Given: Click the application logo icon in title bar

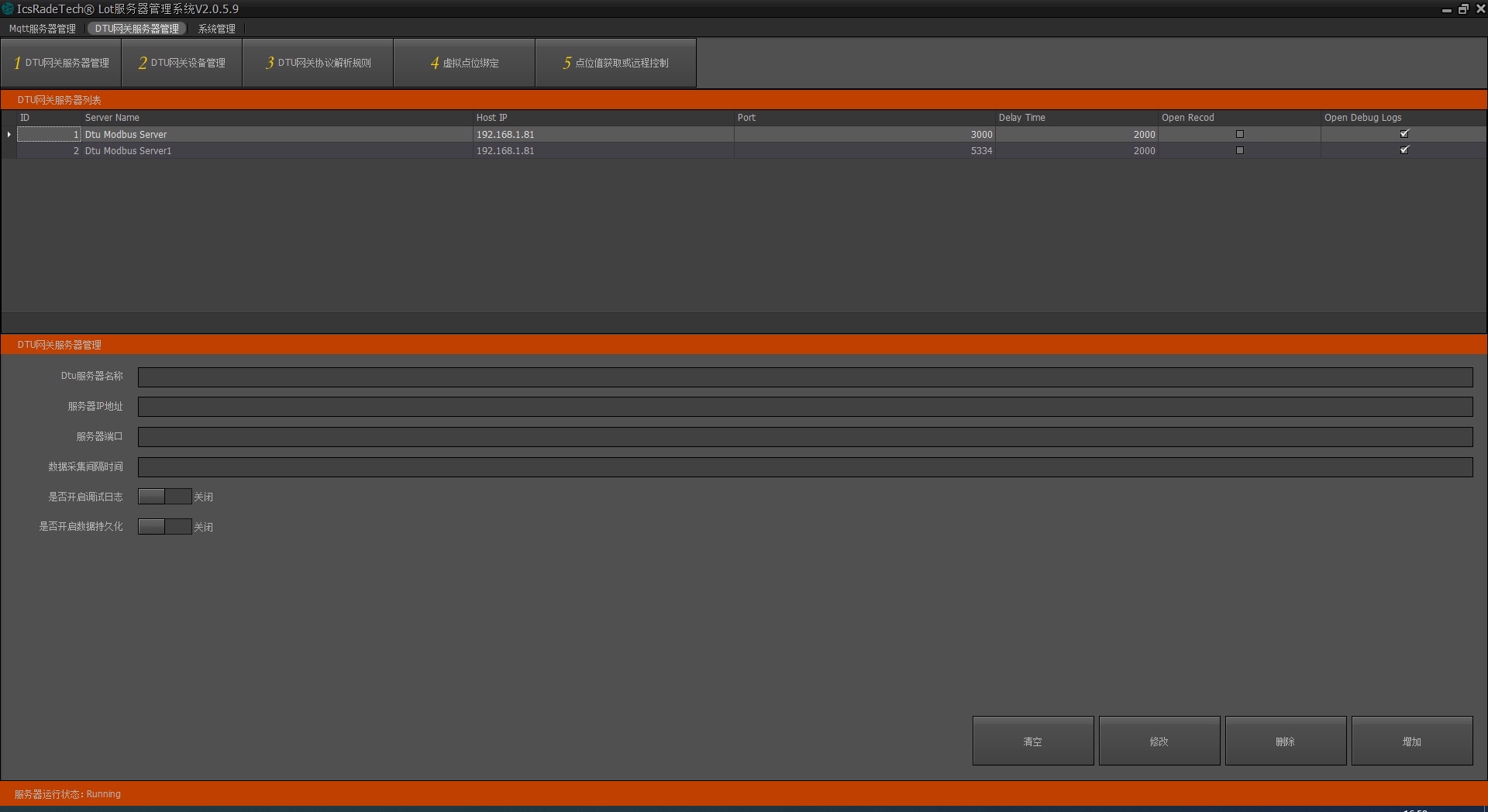Looking at the screenshot, I should pyautogui.click(x=8, y=9).
